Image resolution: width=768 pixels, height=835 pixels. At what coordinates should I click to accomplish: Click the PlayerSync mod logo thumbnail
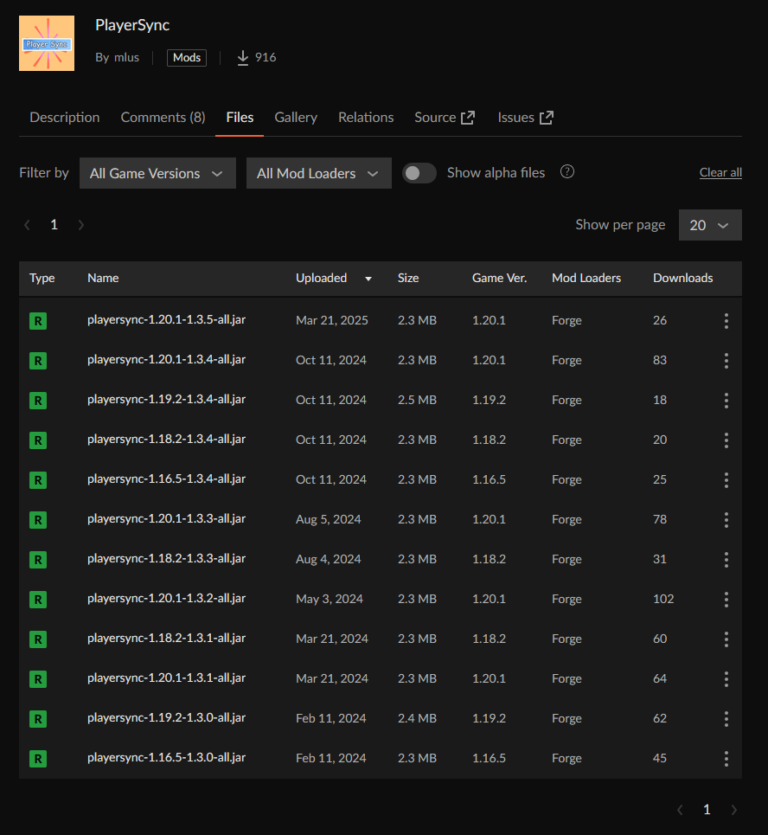pos(46,43)
